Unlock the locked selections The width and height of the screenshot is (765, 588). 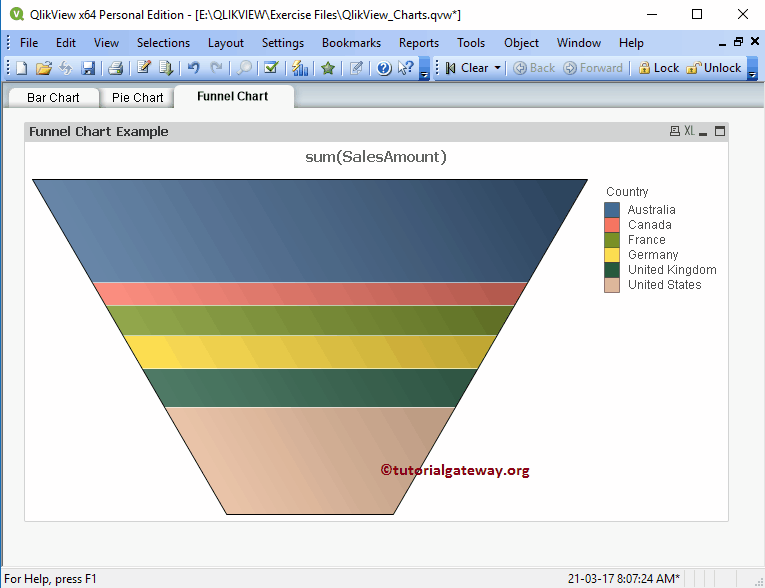713,68
